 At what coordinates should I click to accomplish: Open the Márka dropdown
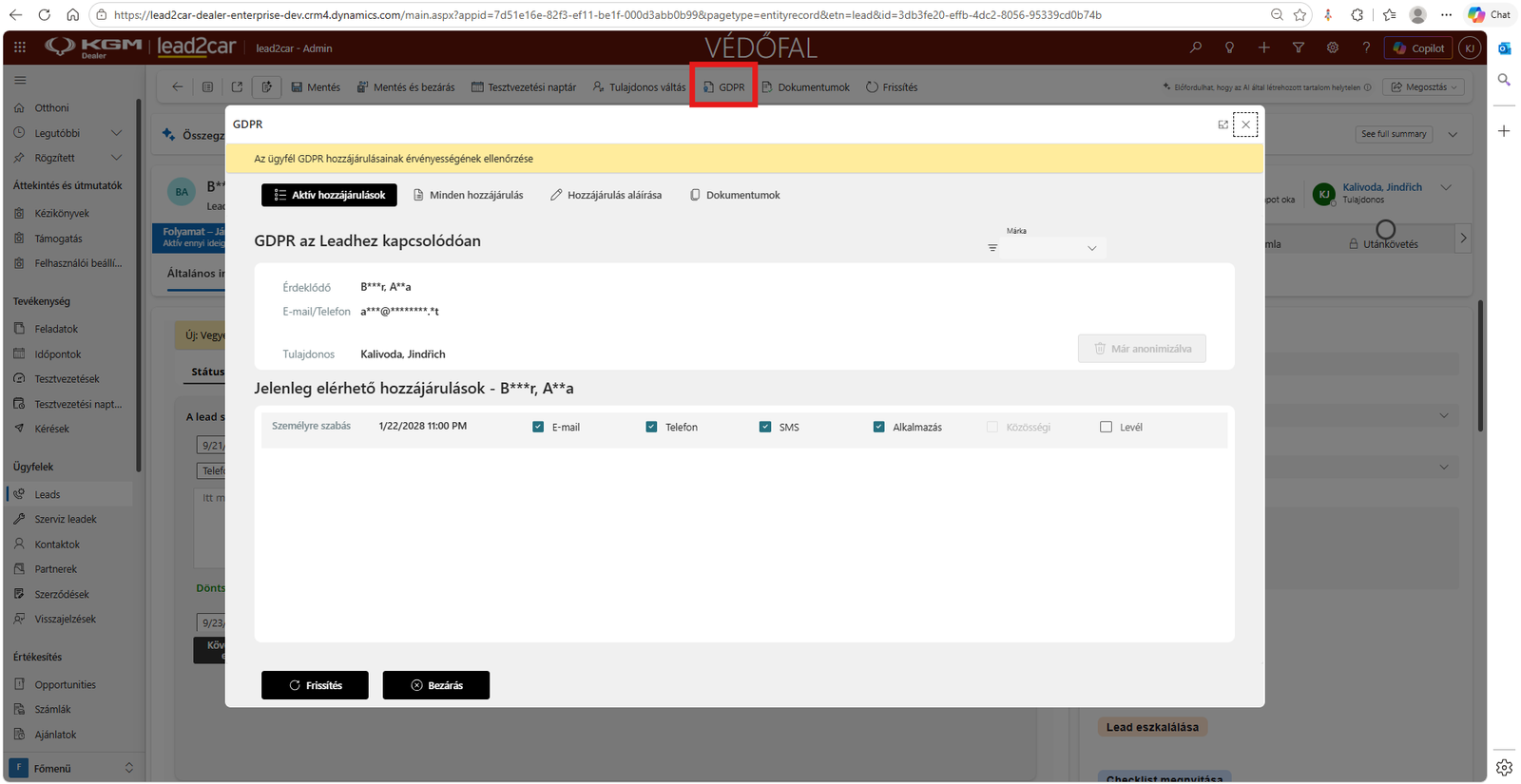(x=1053, y=248)
